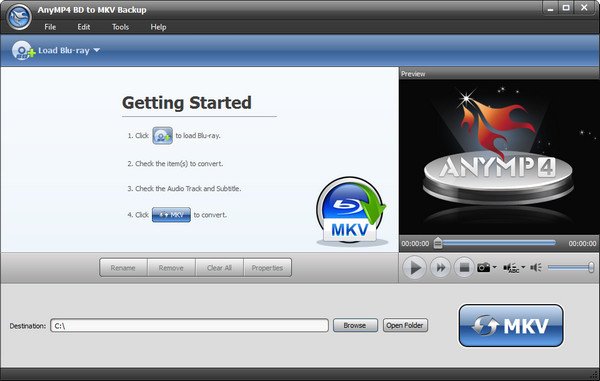Click 'Check the item(s) to convert.' text
The image size is (600, 381).
click(175, 164)
